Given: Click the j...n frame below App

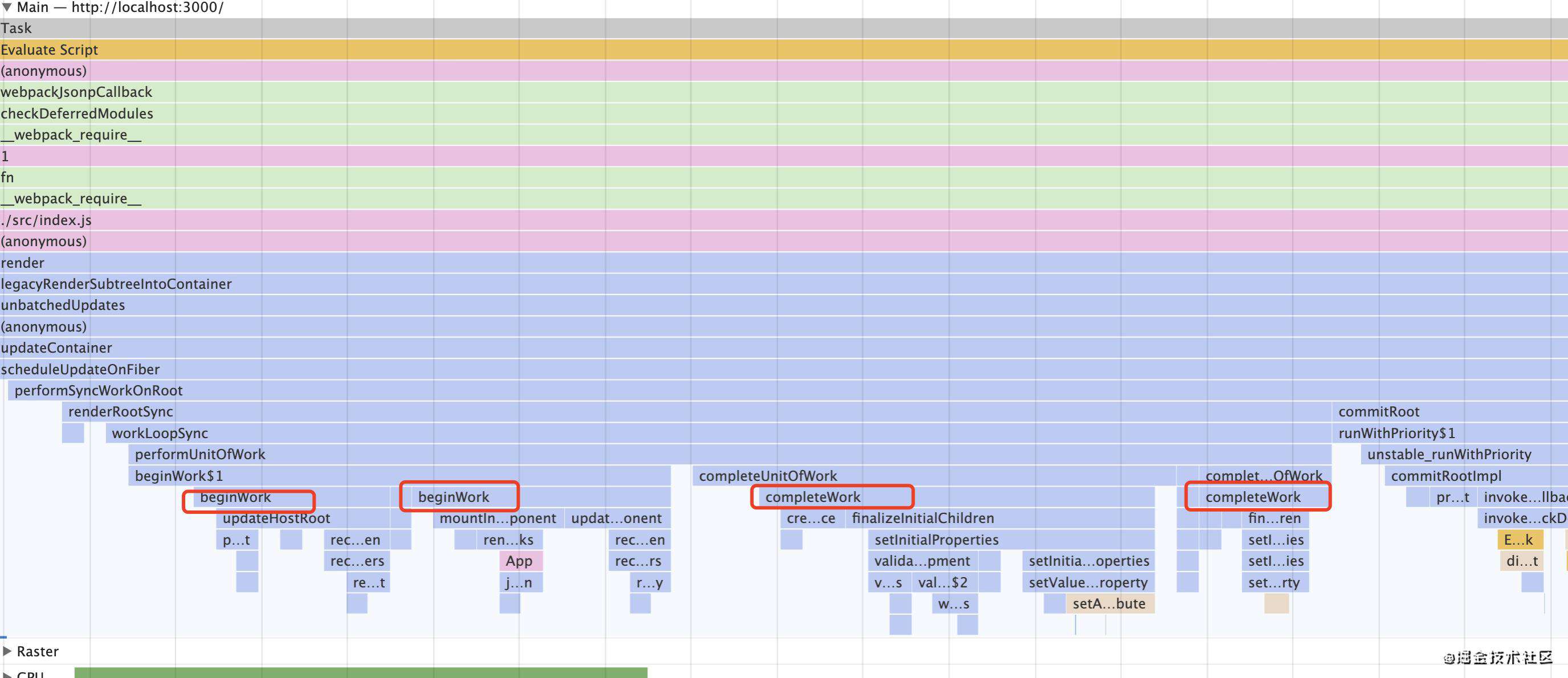Looking at the screenshot, I should point(521,582).
